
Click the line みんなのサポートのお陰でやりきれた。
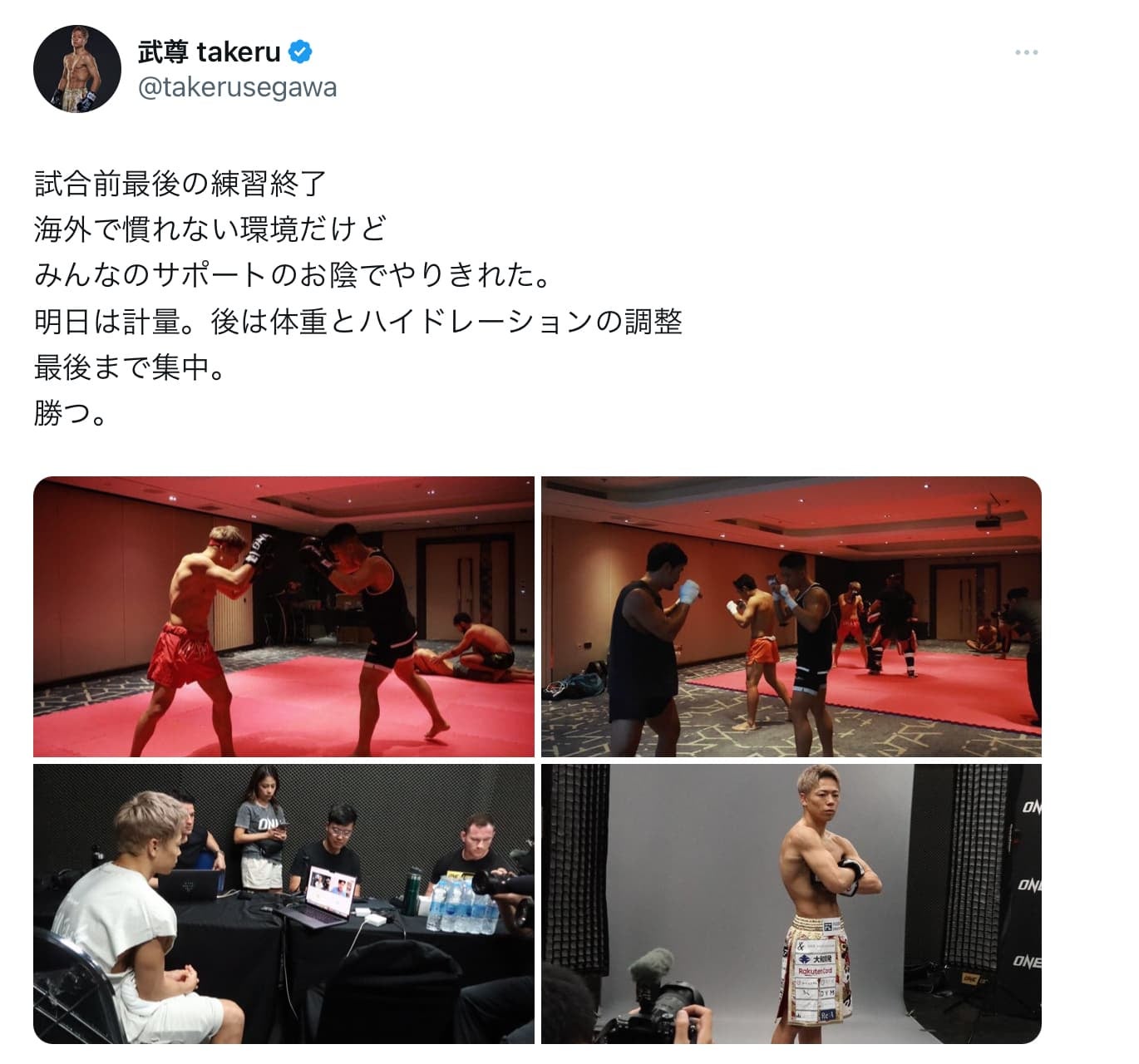coord(293,274)
